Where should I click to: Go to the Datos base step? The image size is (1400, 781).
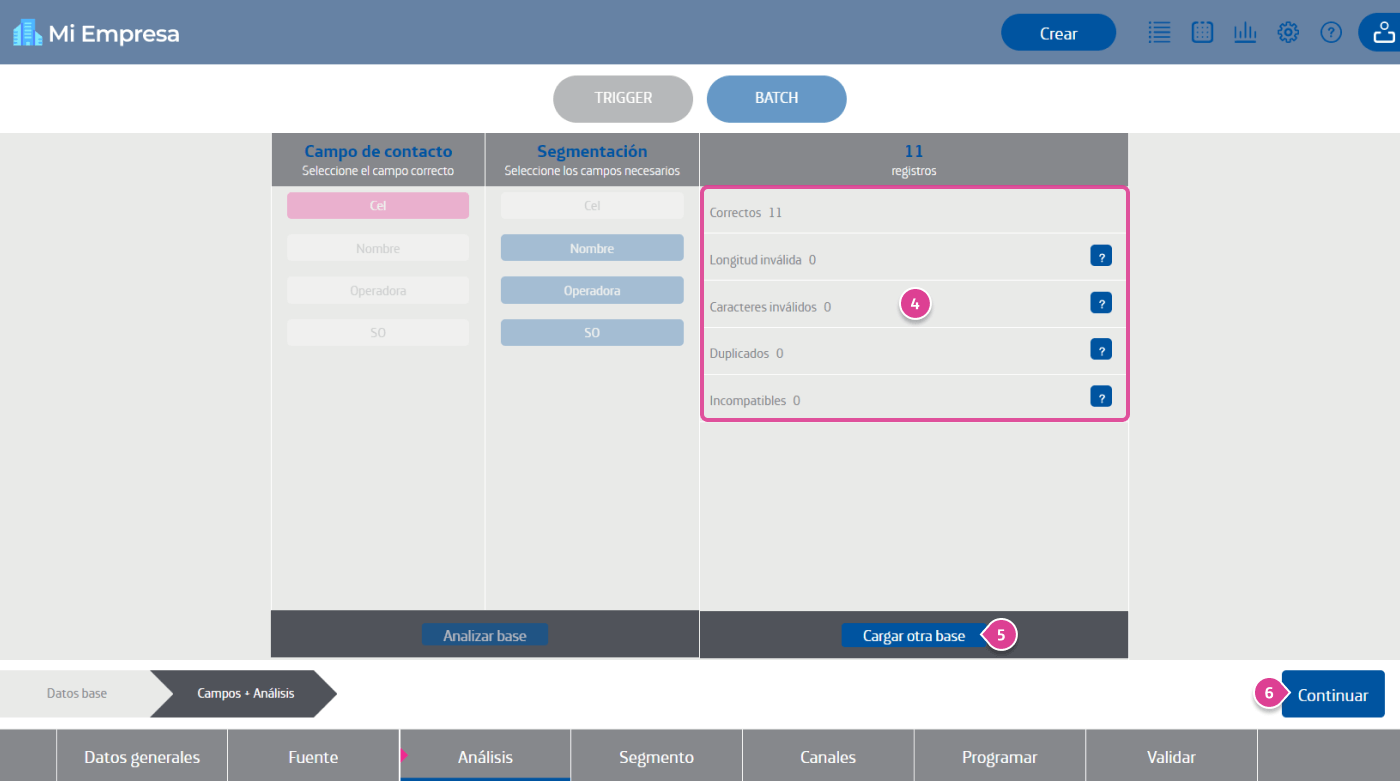click(77, 693)
